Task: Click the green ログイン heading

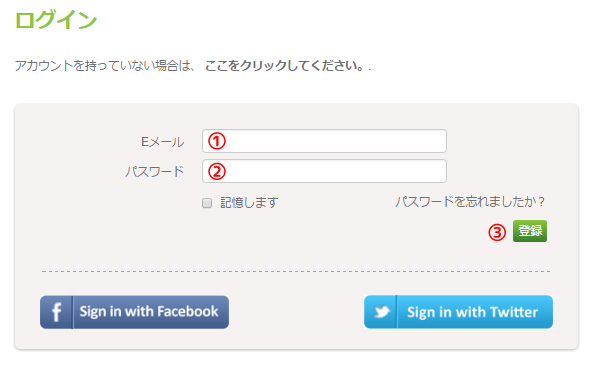Action: click(56, 20)
